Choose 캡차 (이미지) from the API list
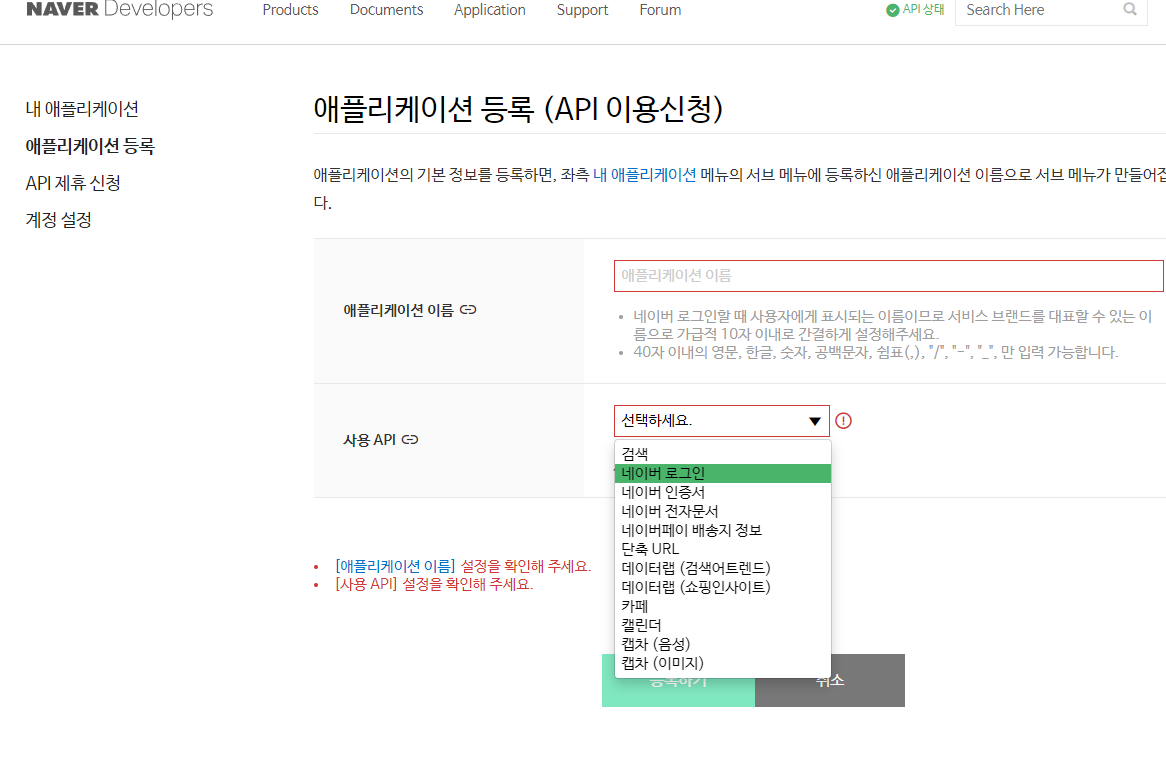 723,663
